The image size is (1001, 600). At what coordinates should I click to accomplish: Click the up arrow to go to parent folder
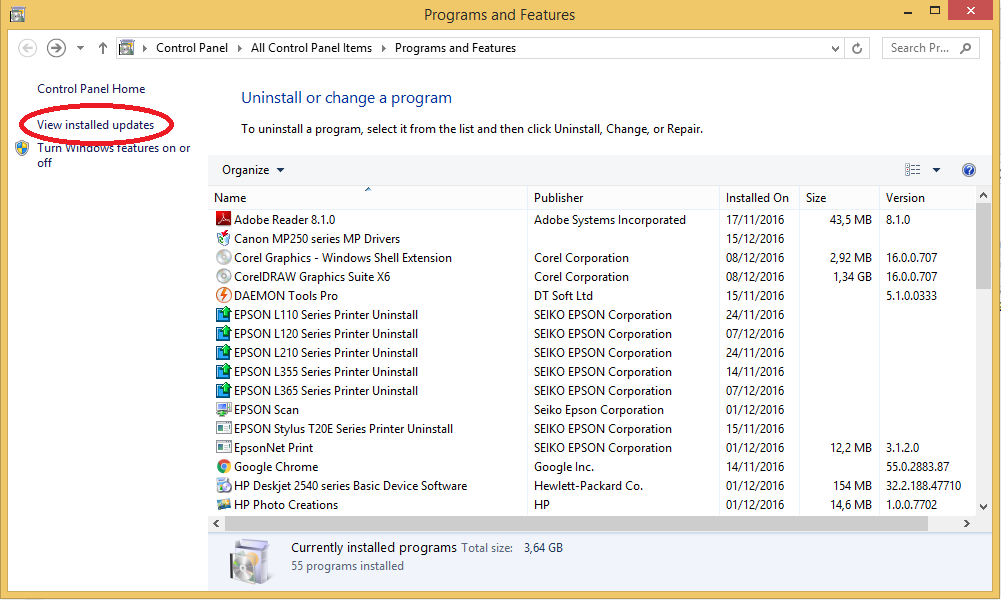(102, 48)
